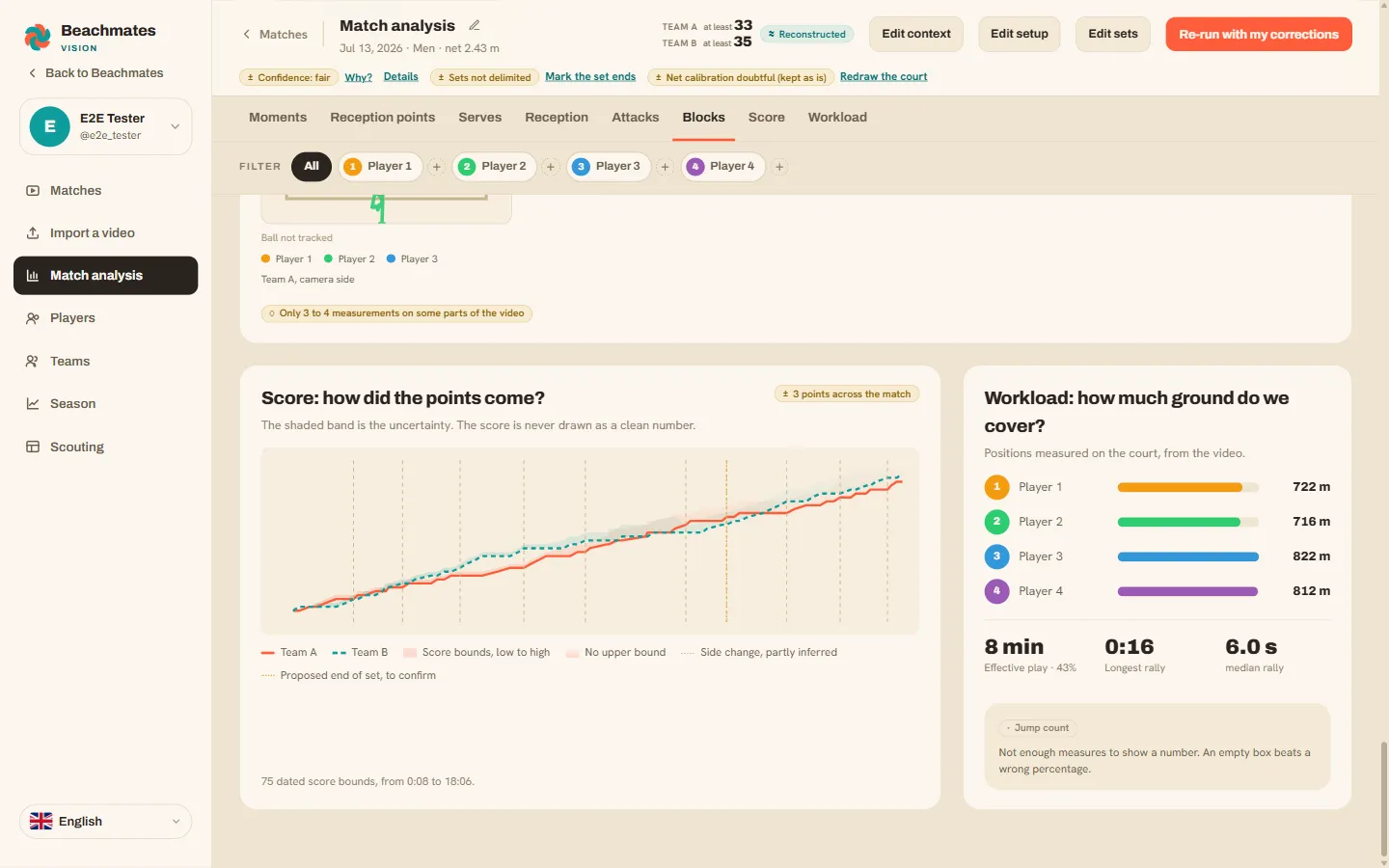Click the Match analysis bar chart icon
1389x868 pixels.
pos(33,276)
